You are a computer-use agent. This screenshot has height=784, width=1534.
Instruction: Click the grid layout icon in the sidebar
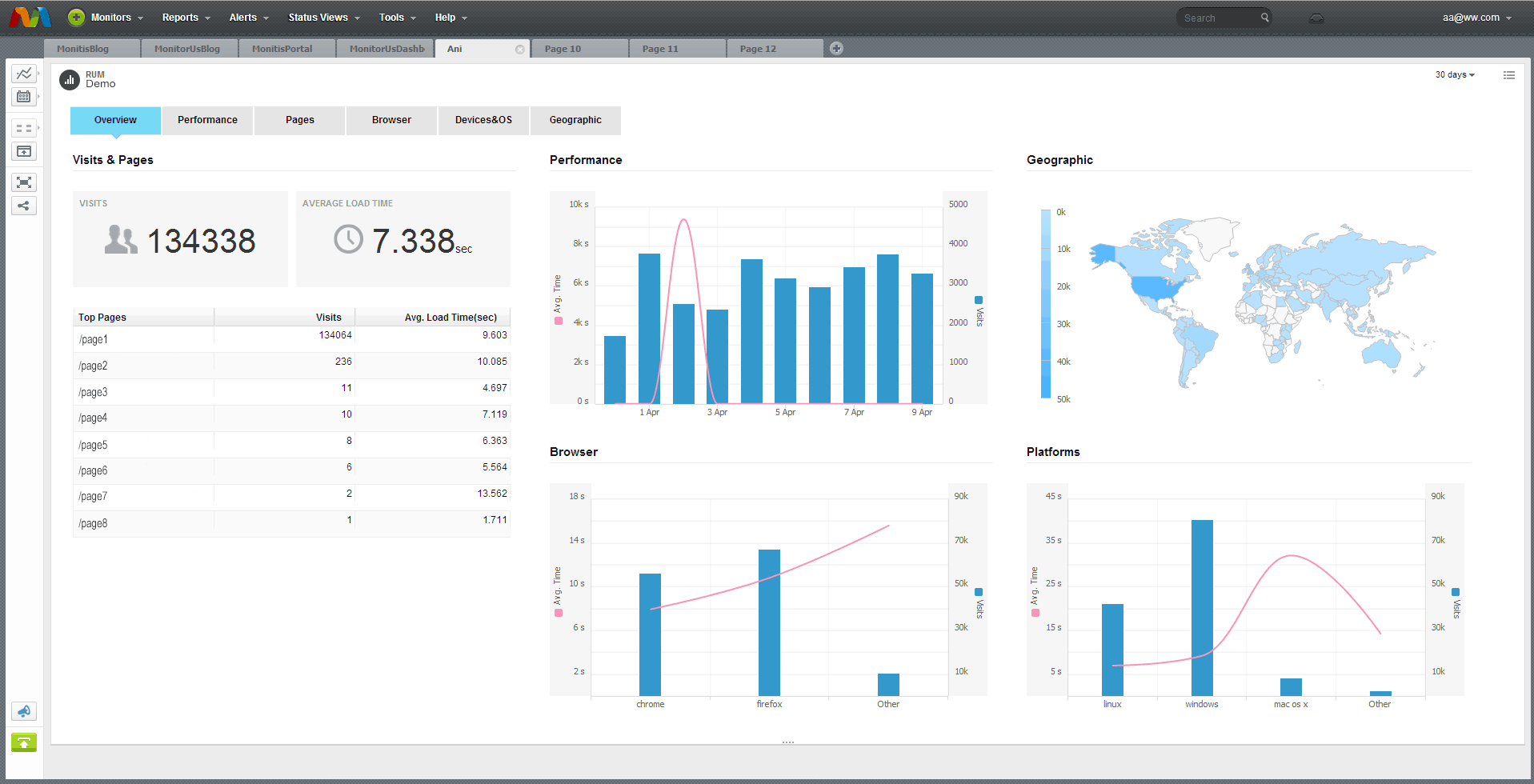(x=24, y=127)
